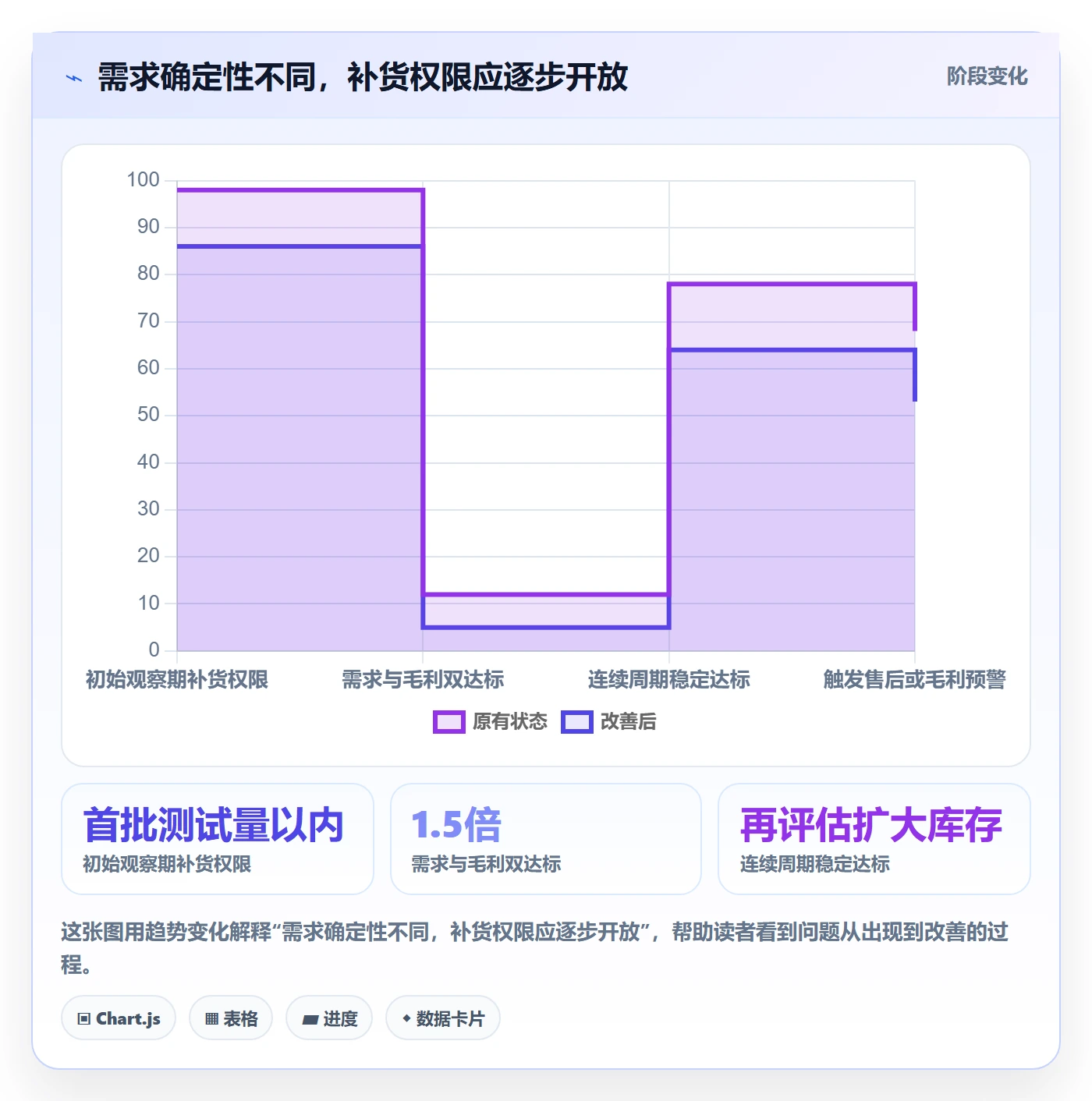Click the y-axis value 50
The image size is (1092, 1101).
click(x=148, y=415)
